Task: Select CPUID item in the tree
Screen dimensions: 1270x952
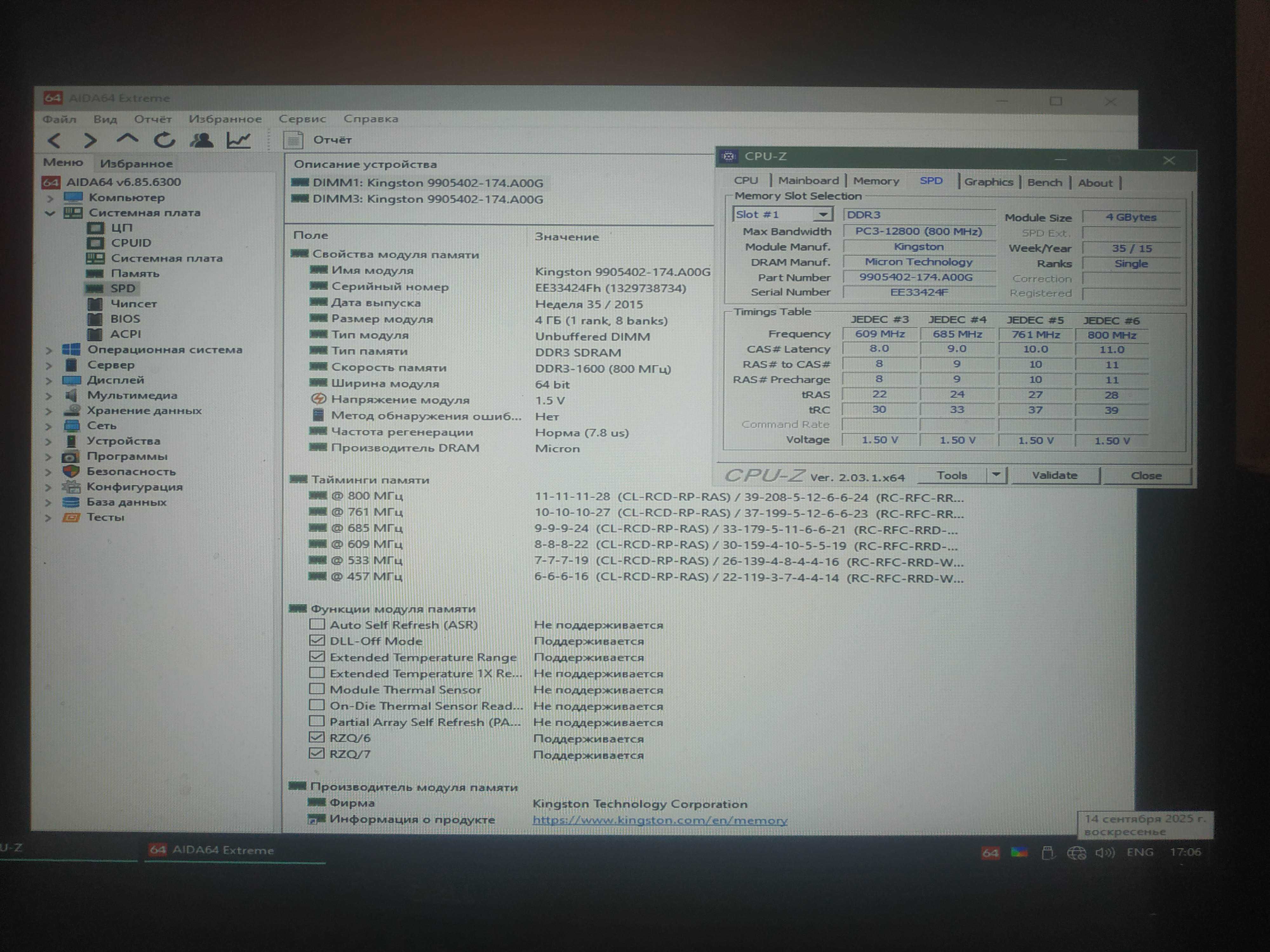Action: coord(131,243)
